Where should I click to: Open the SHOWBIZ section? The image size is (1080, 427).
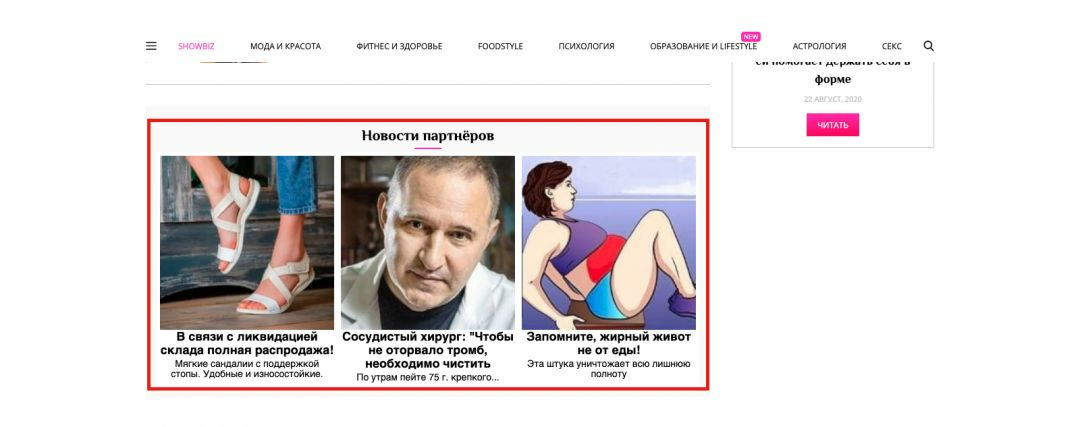[196, 47]
